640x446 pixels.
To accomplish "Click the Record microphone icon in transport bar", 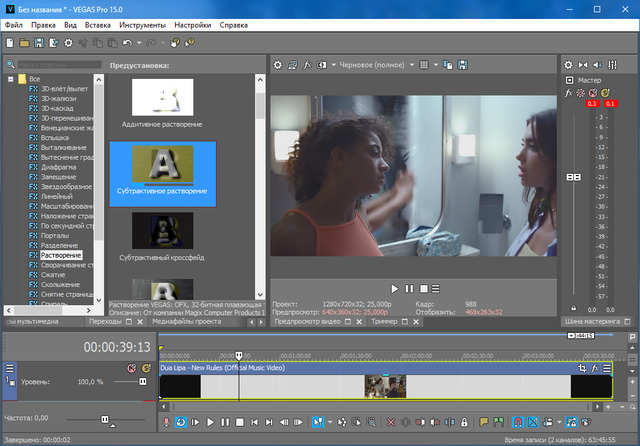I will click(166, 422).
